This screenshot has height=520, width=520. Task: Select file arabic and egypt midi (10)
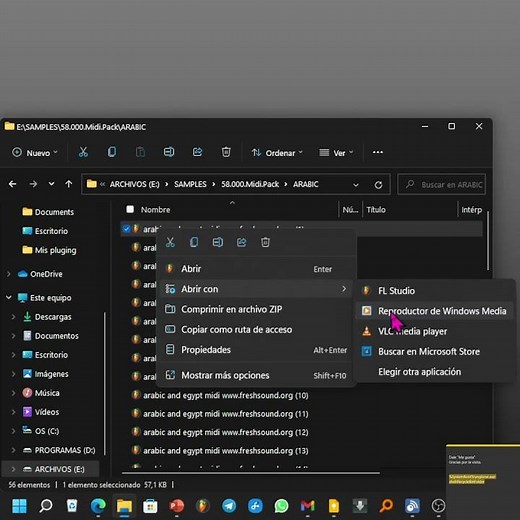pos(226,395)
